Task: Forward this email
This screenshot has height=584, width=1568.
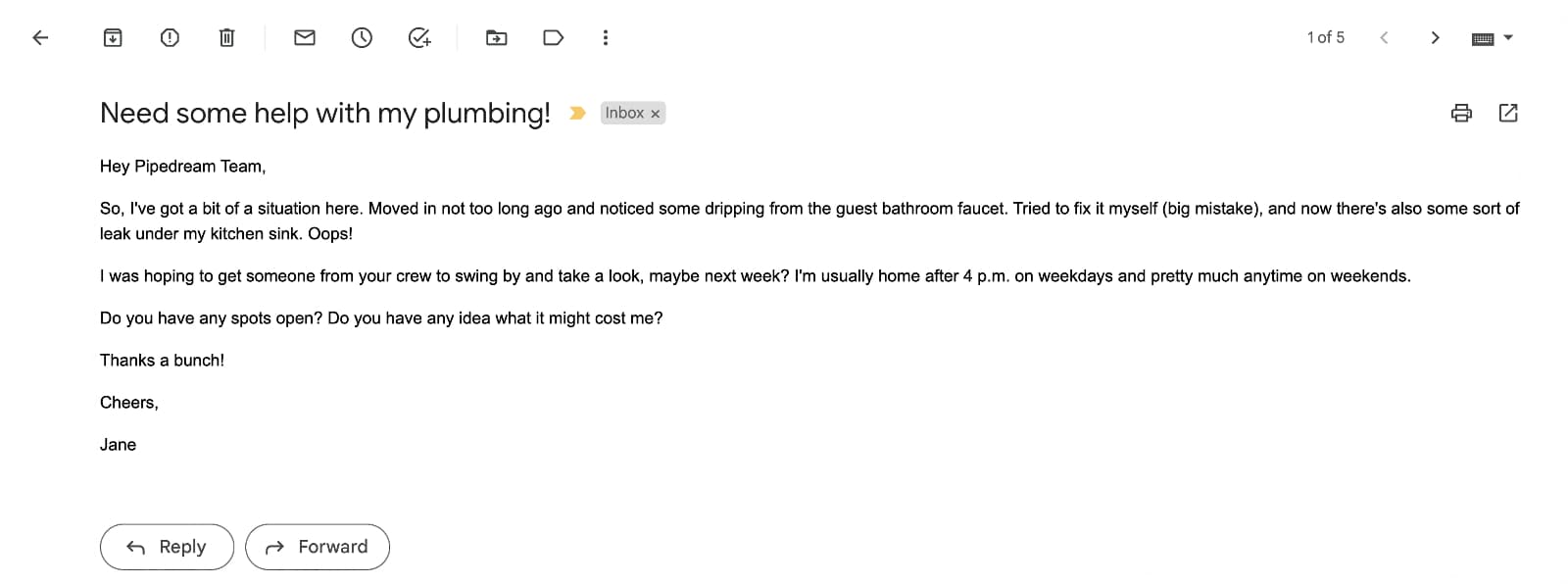Action: click(317, 547)
